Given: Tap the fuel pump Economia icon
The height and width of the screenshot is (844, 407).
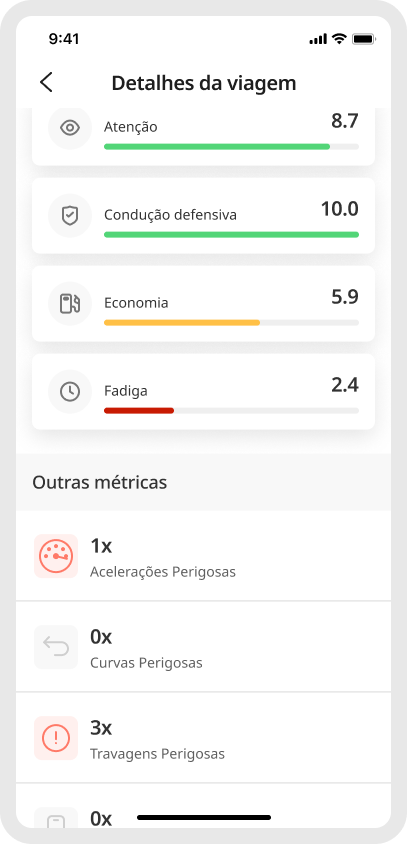Looking at the screenshot, I should coord(70,304).
